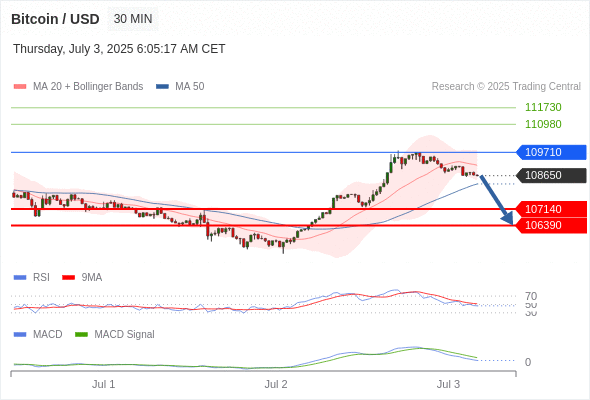Click the 9MA legend label
590x400 pixels.
[x=92, y=278]
